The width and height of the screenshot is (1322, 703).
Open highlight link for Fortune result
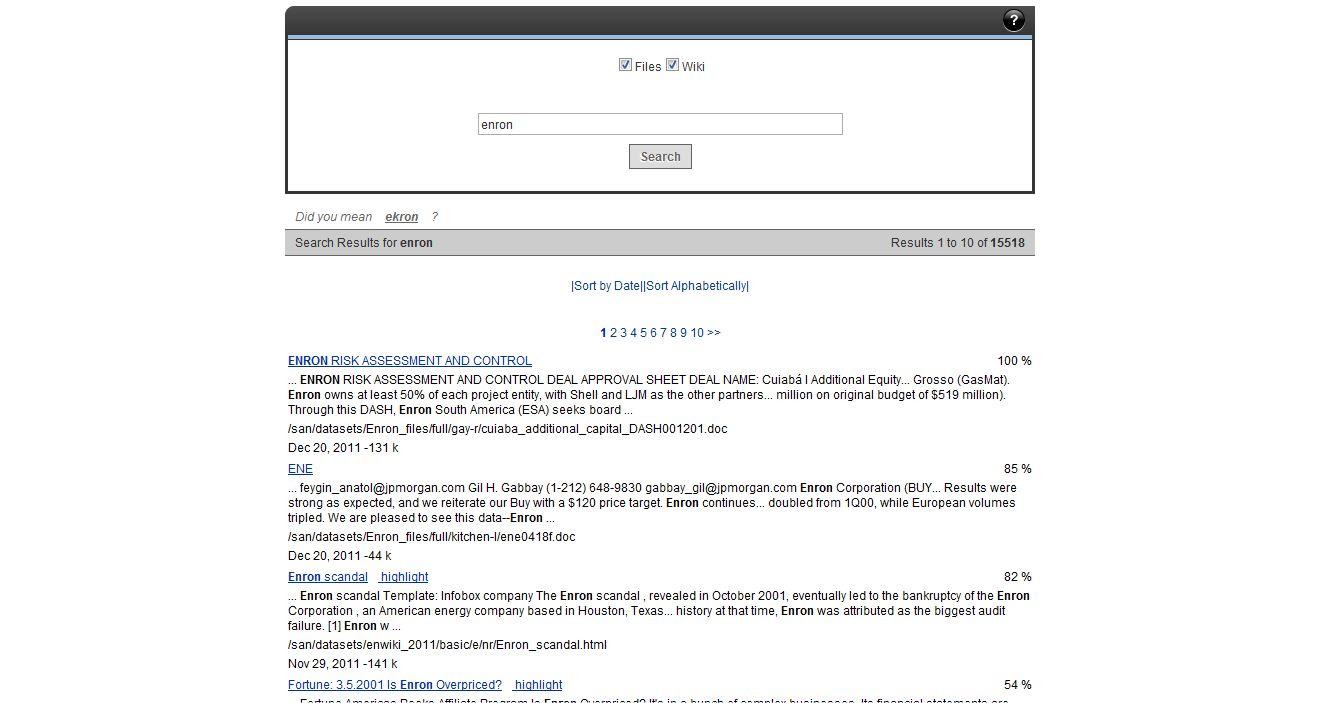click(538, 685)
